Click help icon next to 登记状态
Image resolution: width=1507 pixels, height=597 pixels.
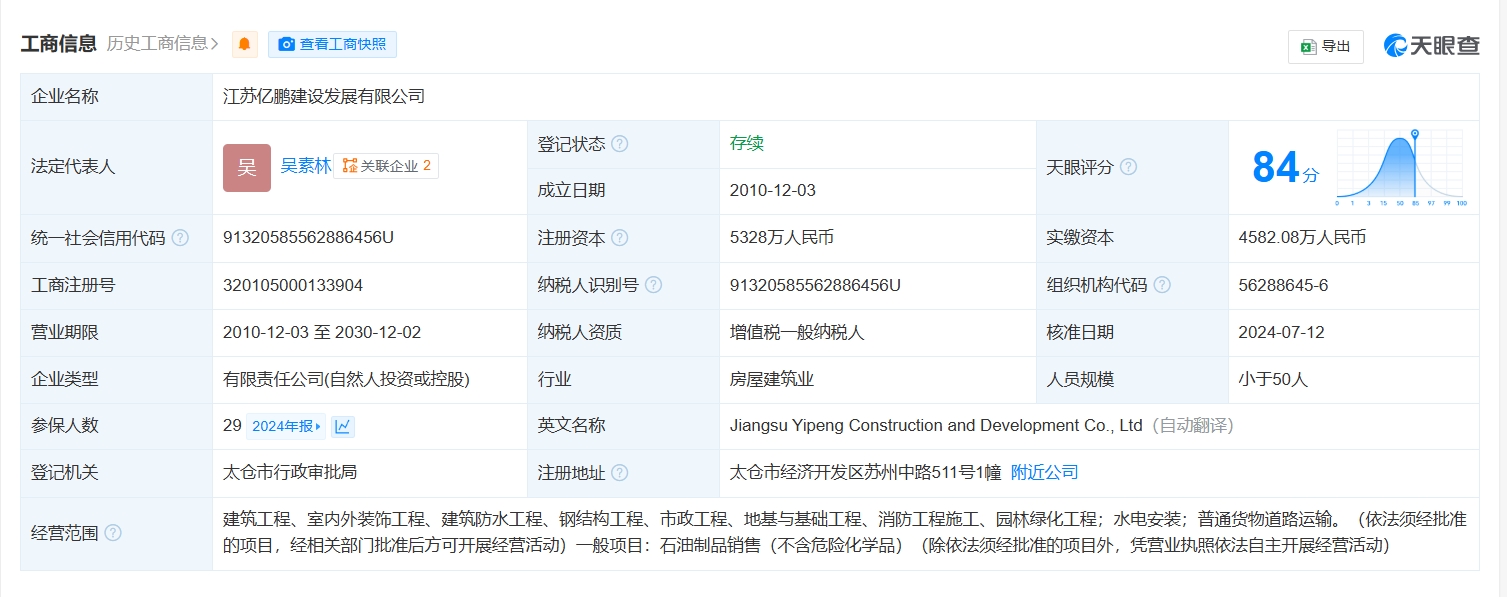pos(620,144)
